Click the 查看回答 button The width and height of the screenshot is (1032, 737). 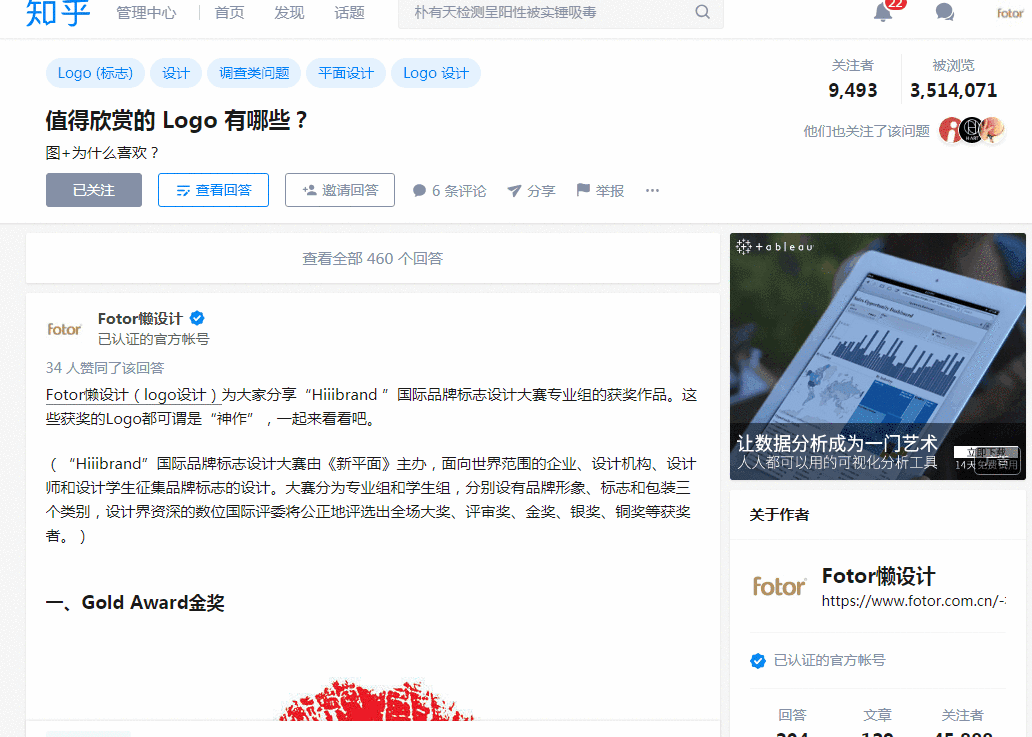tap(213, 190)
